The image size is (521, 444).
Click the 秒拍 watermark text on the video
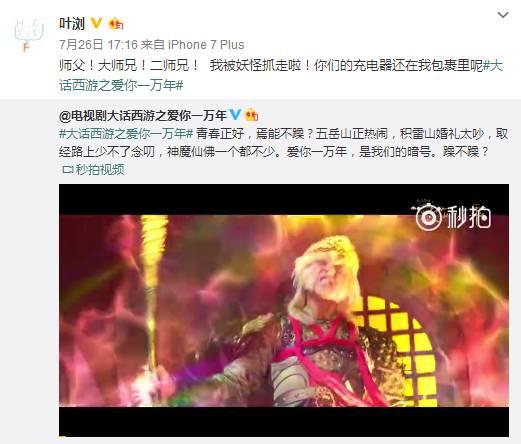469,217
